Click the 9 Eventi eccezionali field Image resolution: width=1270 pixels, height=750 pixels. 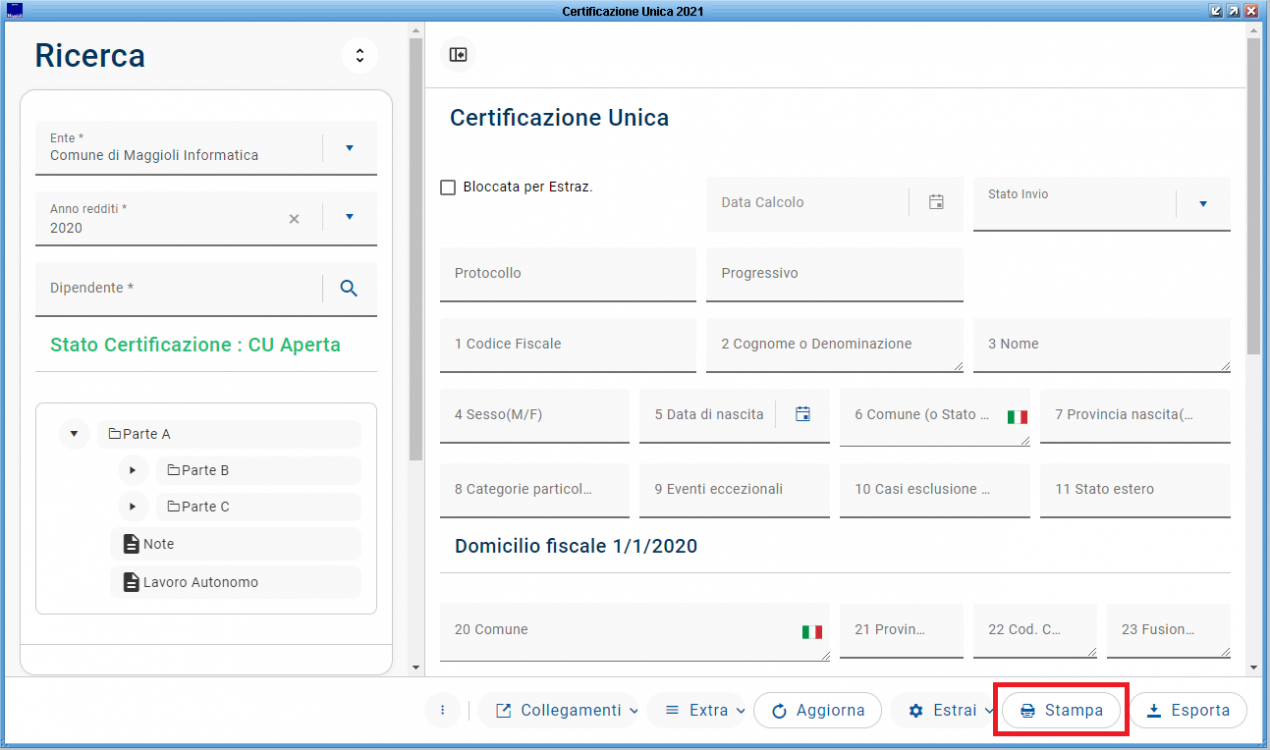pos(735,490)
